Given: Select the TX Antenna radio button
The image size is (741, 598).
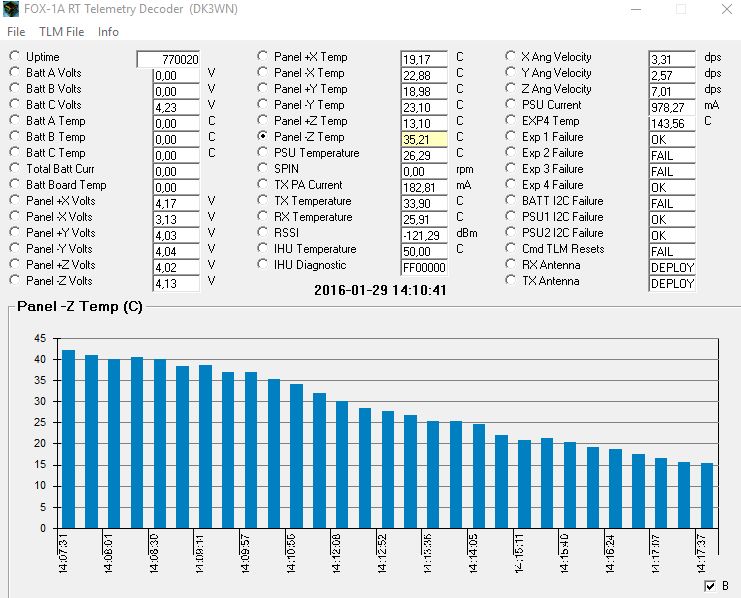Looking at the screenshot, I should click(510, 280).
